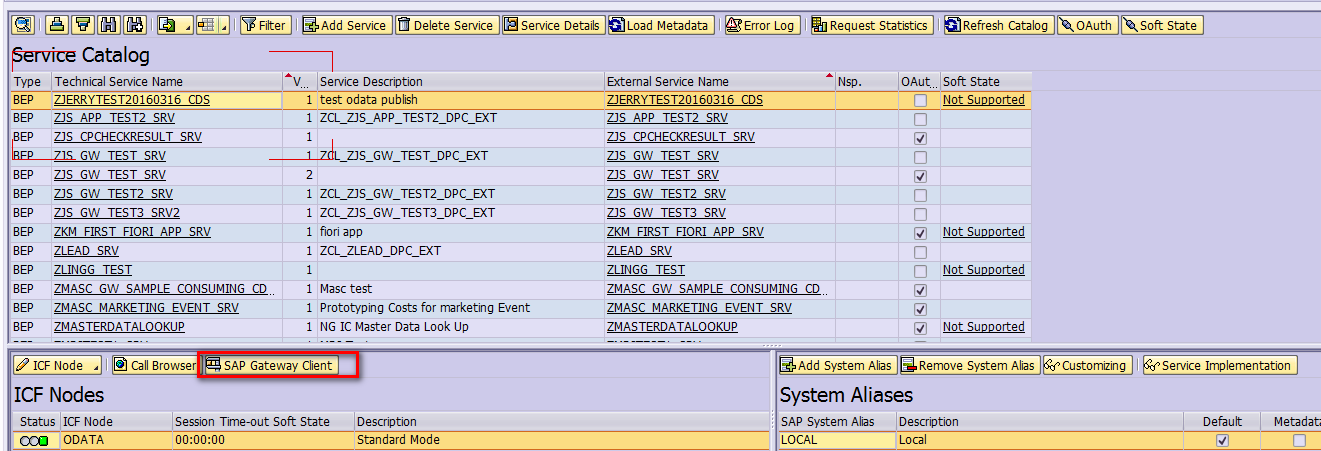Image resolution: width=1321 pixels, height=451 pixels.
Task: Click Add System Alias
Action: tap(837, 365)
